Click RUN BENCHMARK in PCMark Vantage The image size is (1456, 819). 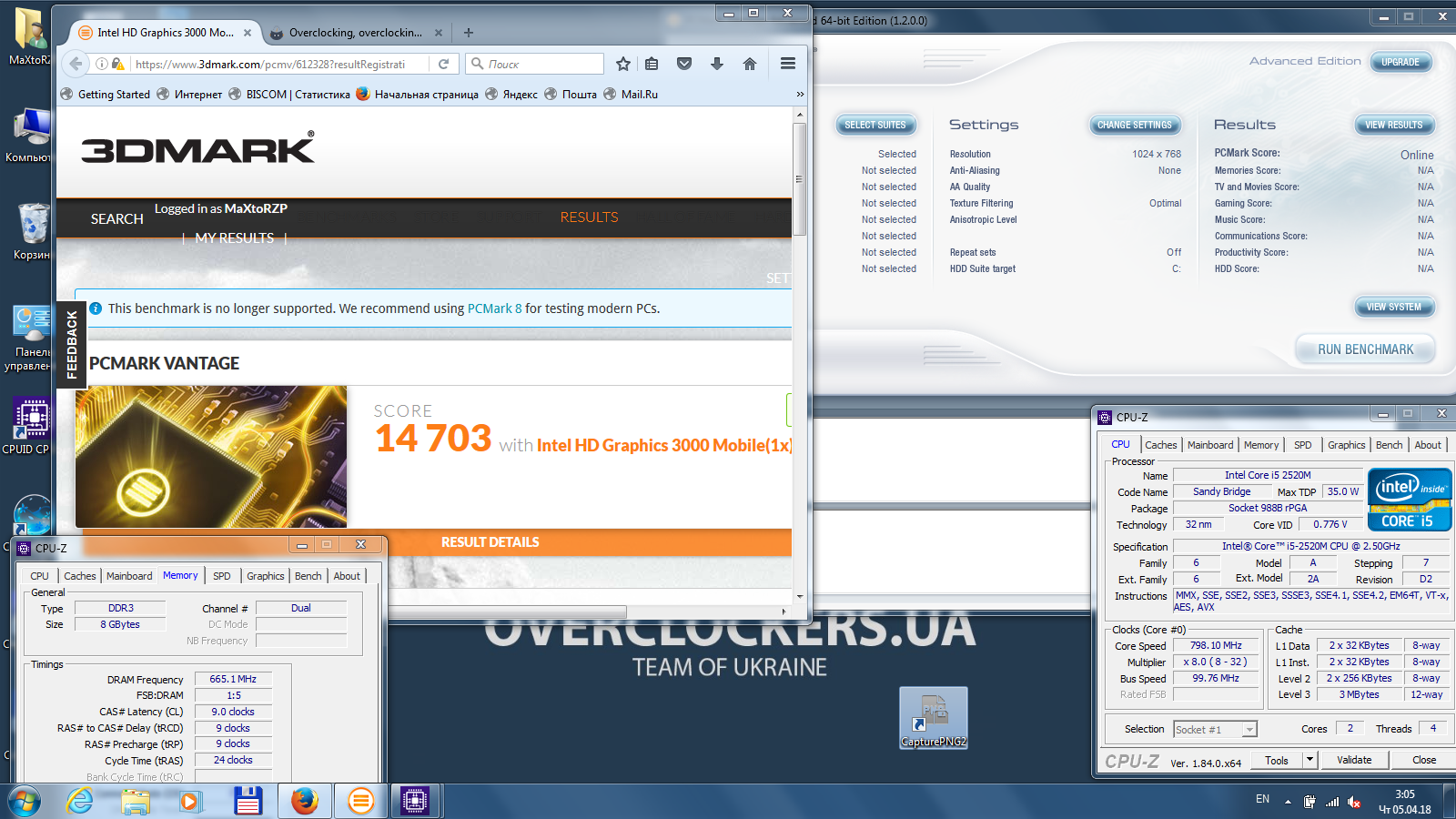[1365, 349]
